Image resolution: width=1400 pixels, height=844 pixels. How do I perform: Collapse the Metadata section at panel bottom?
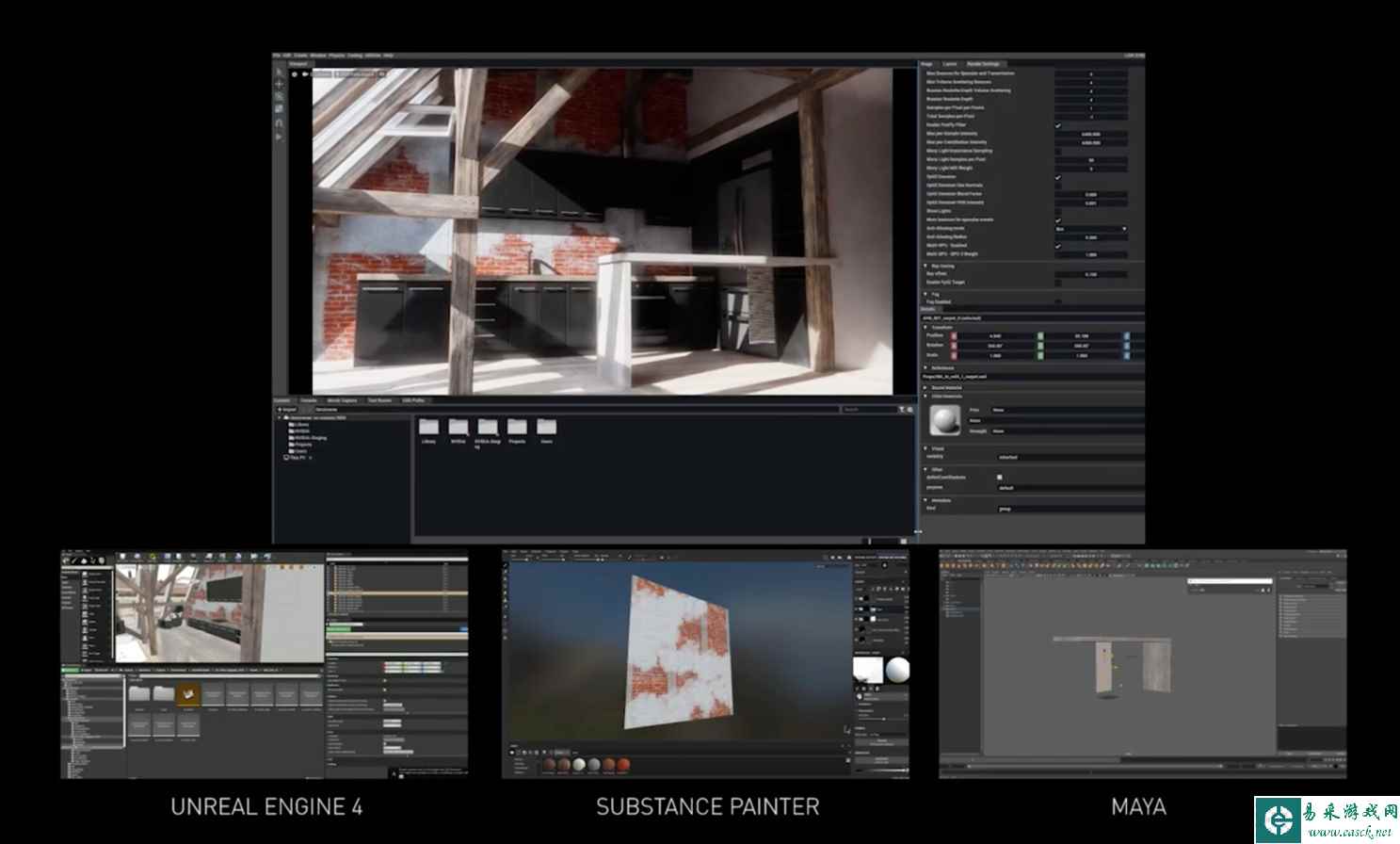pos(925,500)
